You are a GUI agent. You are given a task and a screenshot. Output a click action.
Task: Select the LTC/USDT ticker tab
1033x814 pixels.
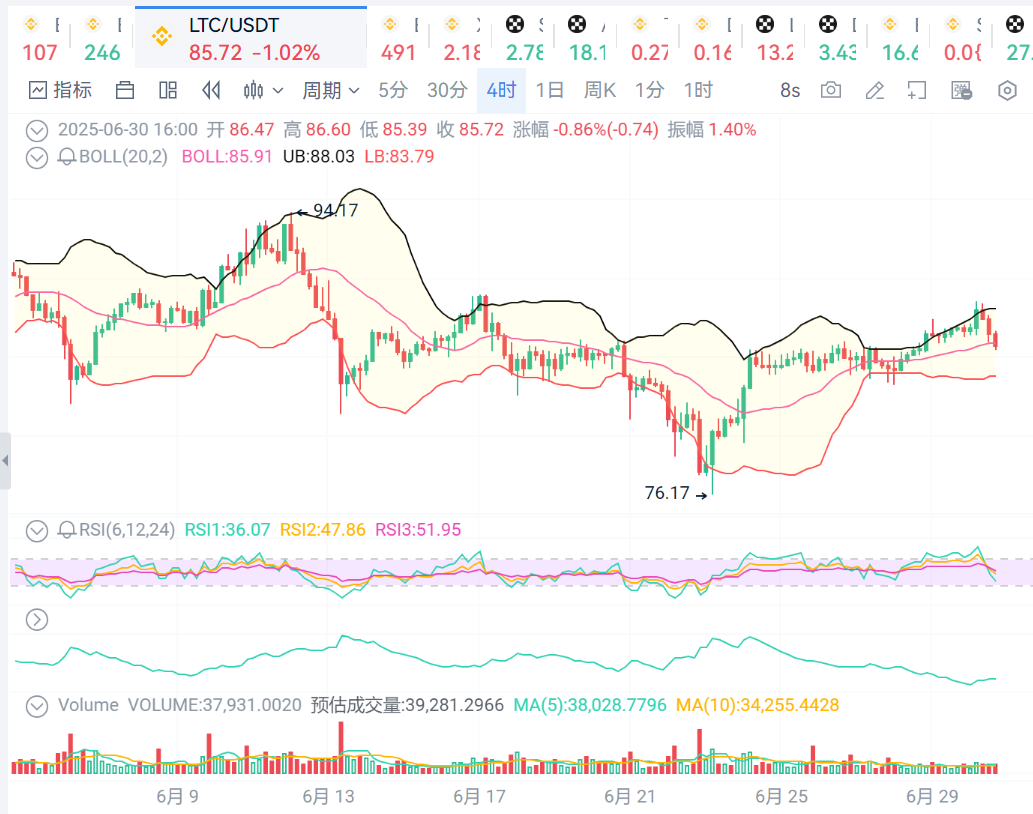tap(251, 38)
